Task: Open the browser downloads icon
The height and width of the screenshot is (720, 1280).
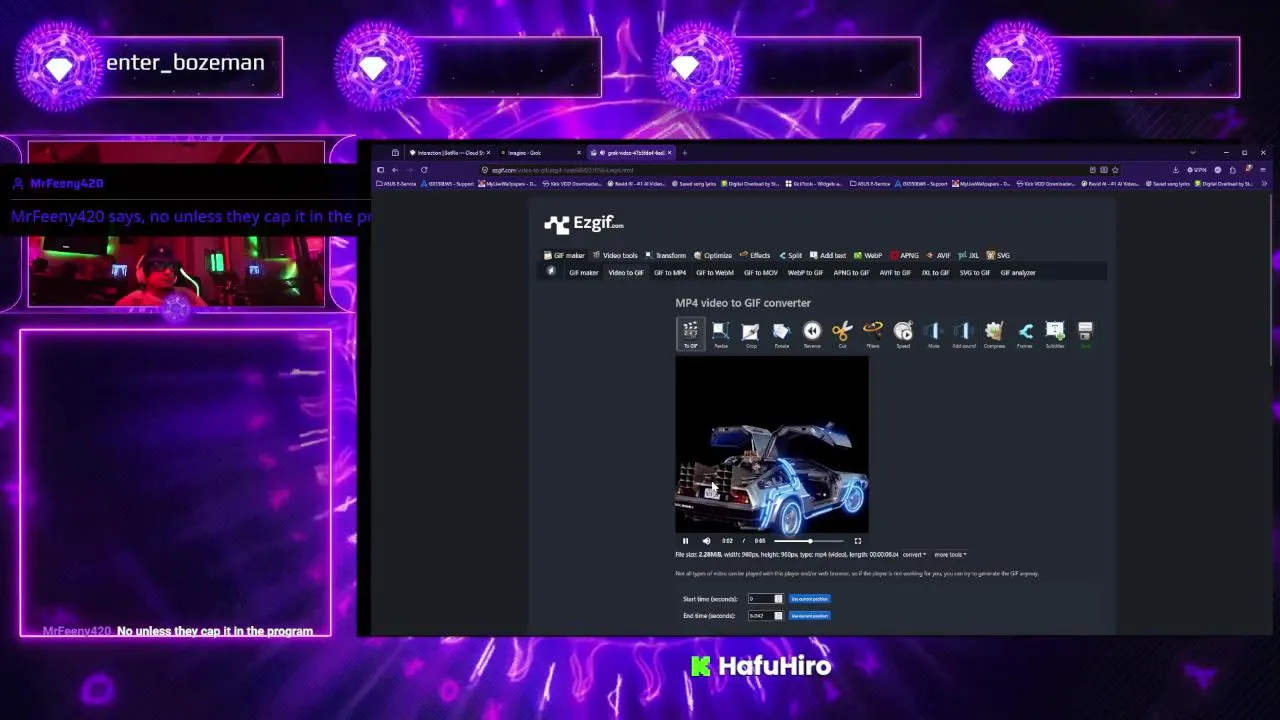Action: pyautogui.click(x=1176, y=170)
